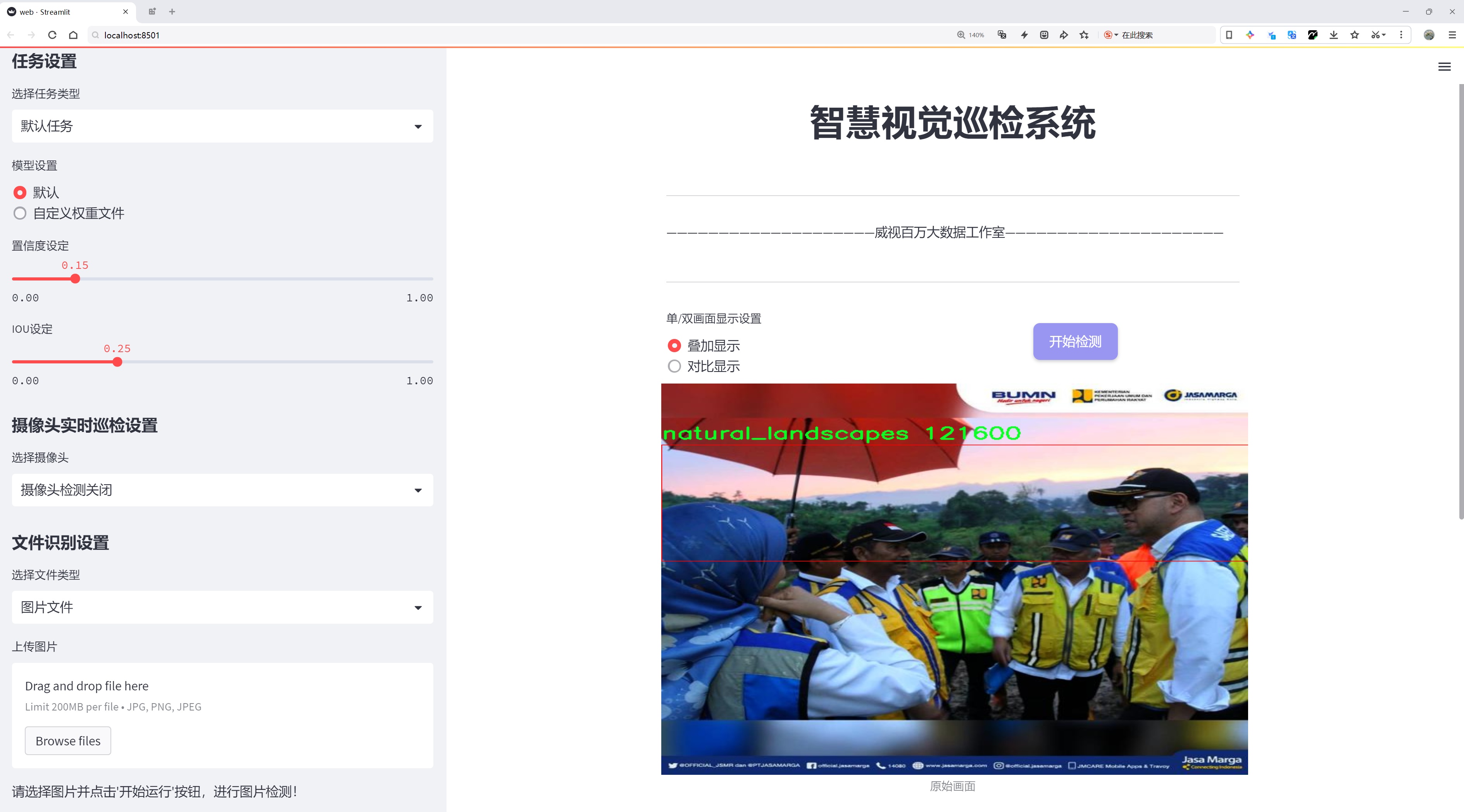Open the 摄像头检测关闭 camera dropdown
Viewport: 1464px width, 812px height.
(x=222, y=490)
